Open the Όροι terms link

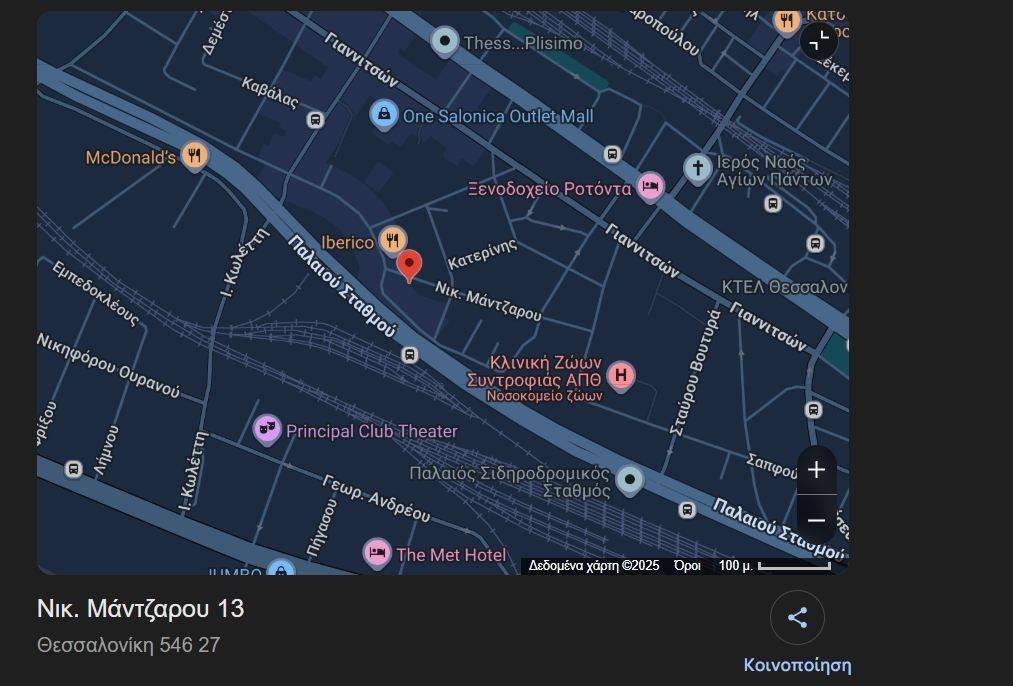(x=687, y=566)
